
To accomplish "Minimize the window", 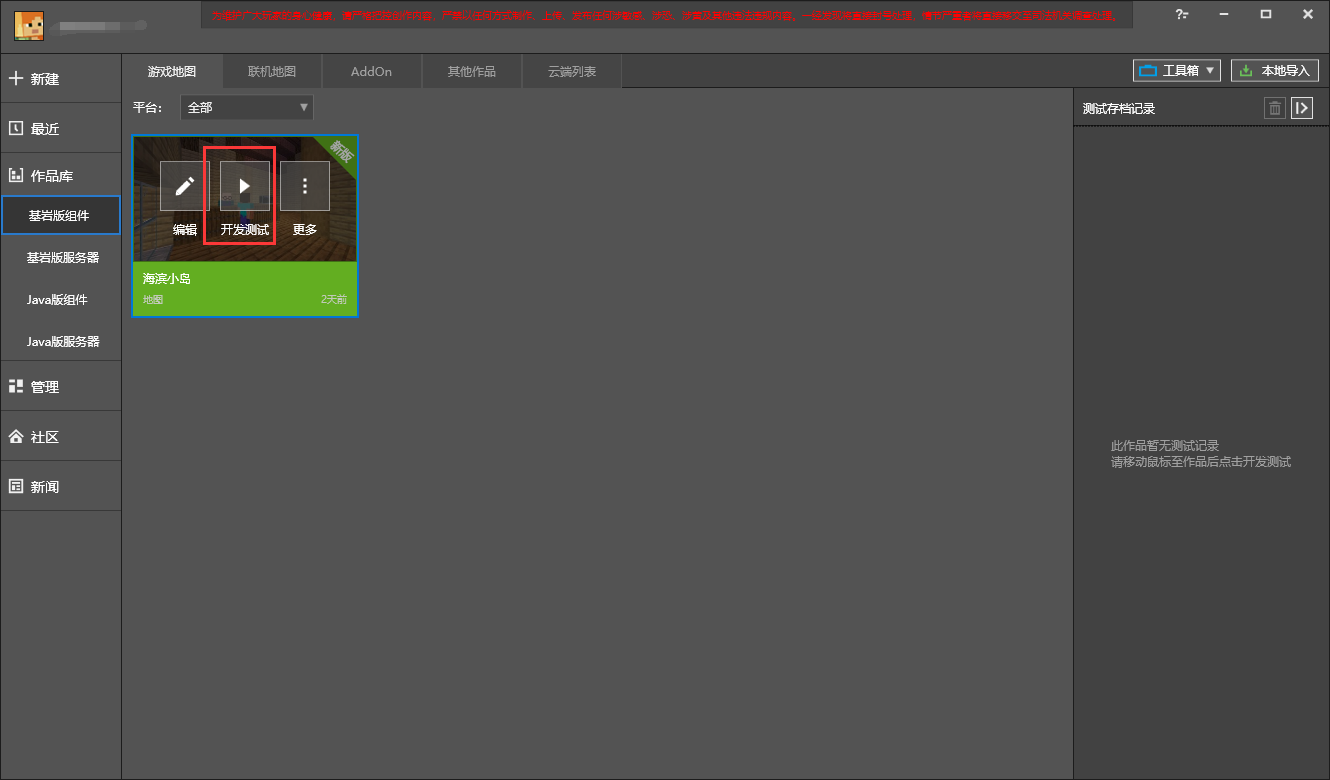I will pos(1226,14).
